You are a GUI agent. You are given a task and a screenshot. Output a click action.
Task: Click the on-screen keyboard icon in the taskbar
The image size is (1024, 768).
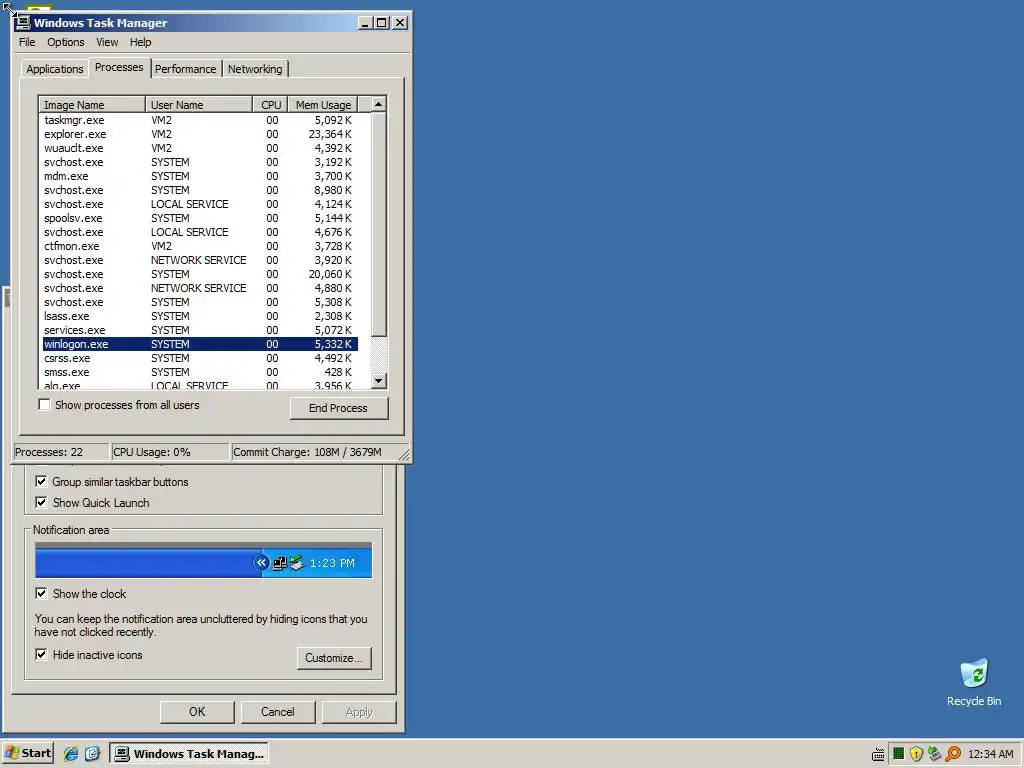tap(878, 754)
